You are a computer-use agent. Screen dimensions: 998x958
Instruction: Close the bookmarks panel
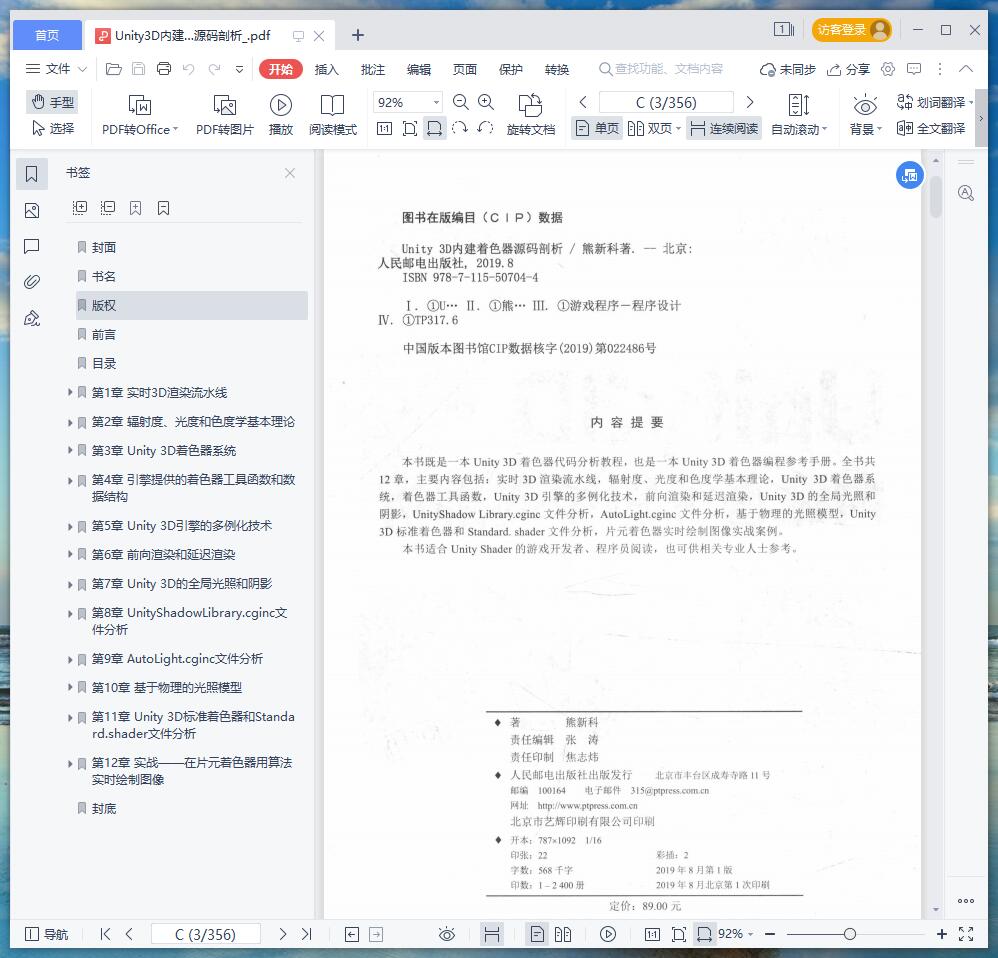click(x=290, y=173)
